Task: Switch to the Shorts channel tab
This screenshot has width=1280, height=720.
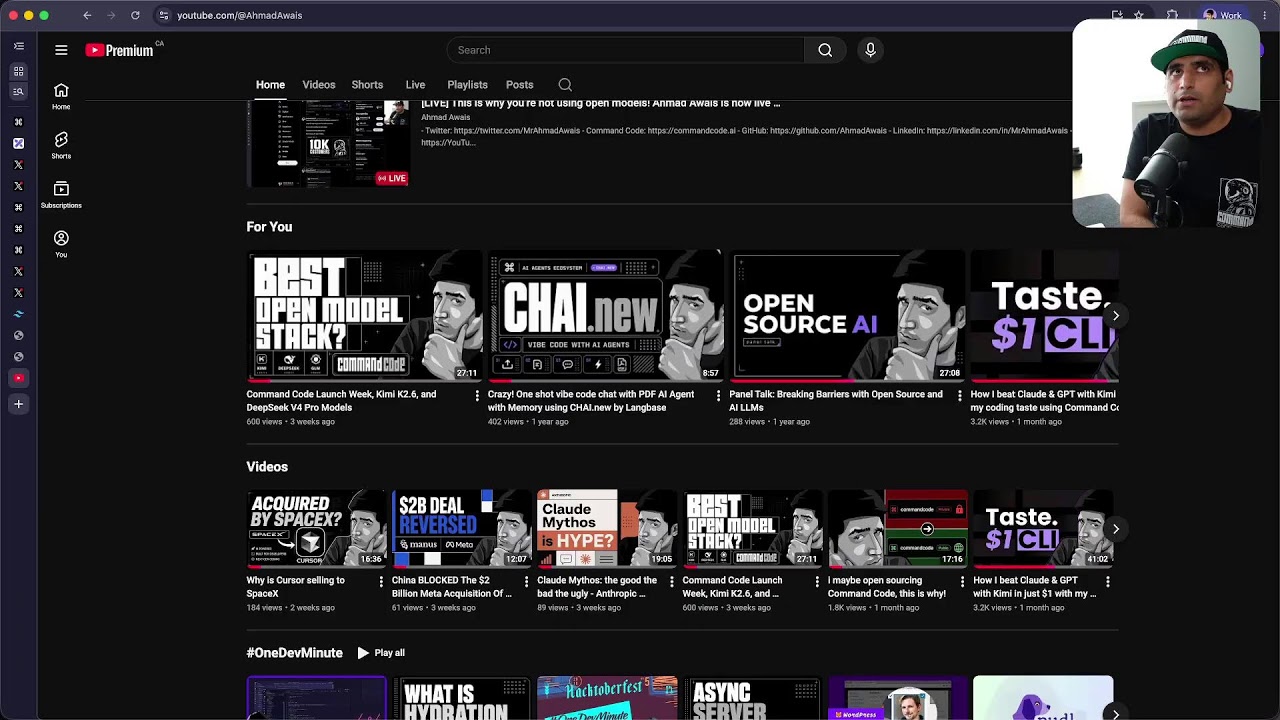Action: 367,85
